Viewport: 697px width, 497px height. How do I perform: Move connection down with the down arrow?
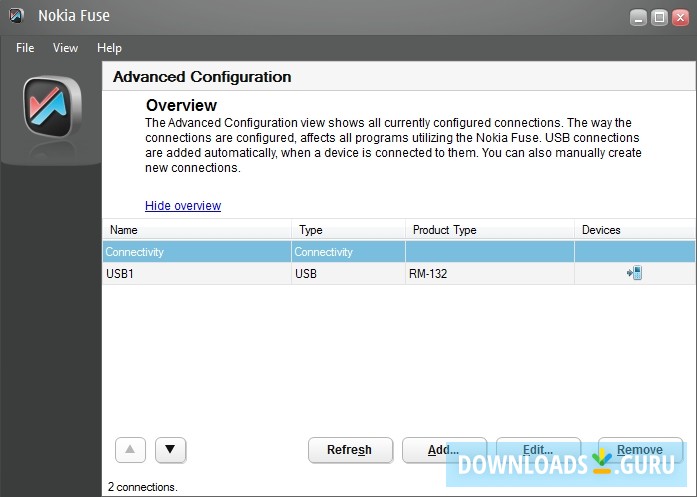[x=170, y=450]
